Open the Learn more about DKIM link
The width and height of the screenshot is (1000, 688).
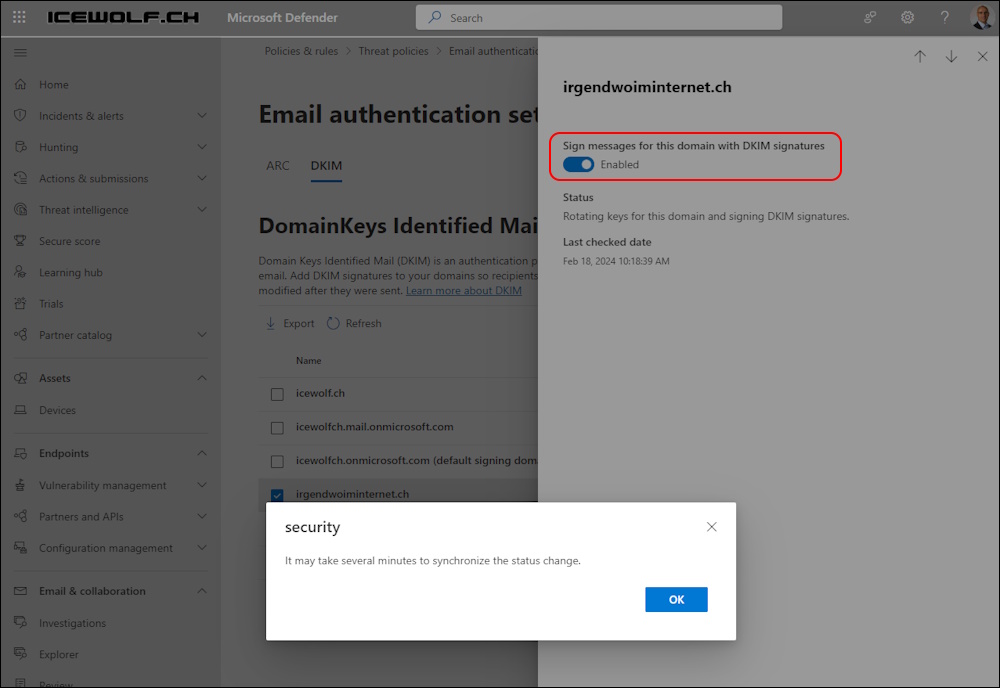[x=464, y=290]
